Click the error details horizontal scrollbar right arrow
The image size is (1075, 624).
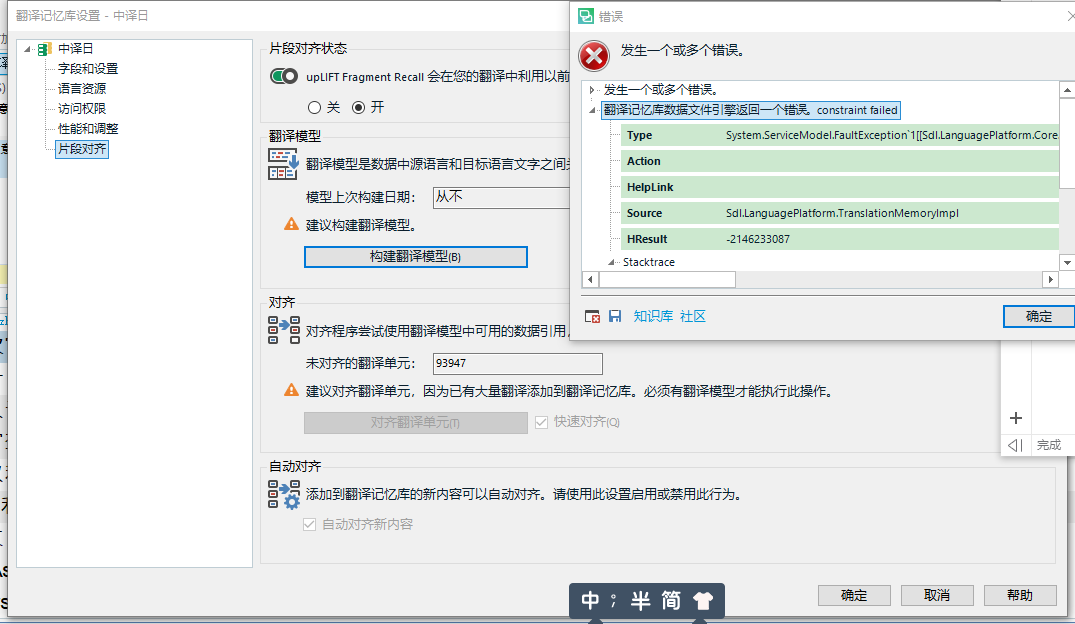coord(1049,280)
